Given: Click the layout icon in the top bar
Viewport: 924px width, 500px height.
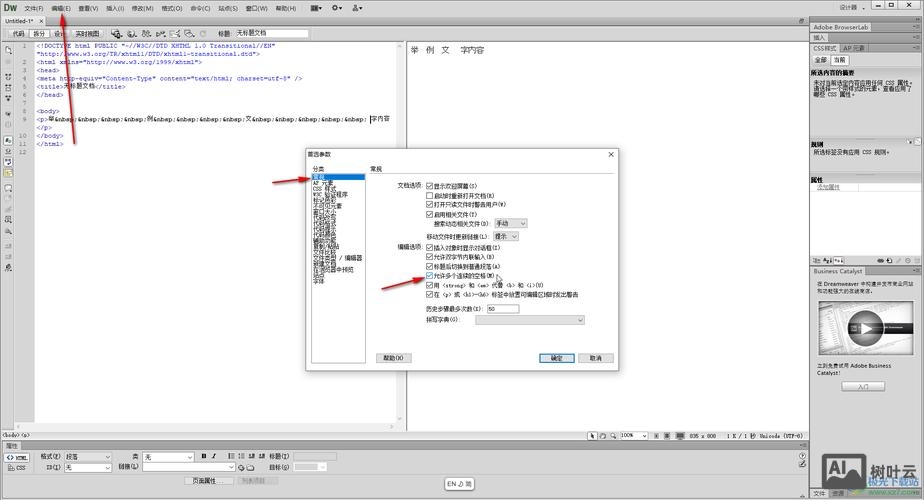Looking at the screenshot, I should click(x=317, y=8).
